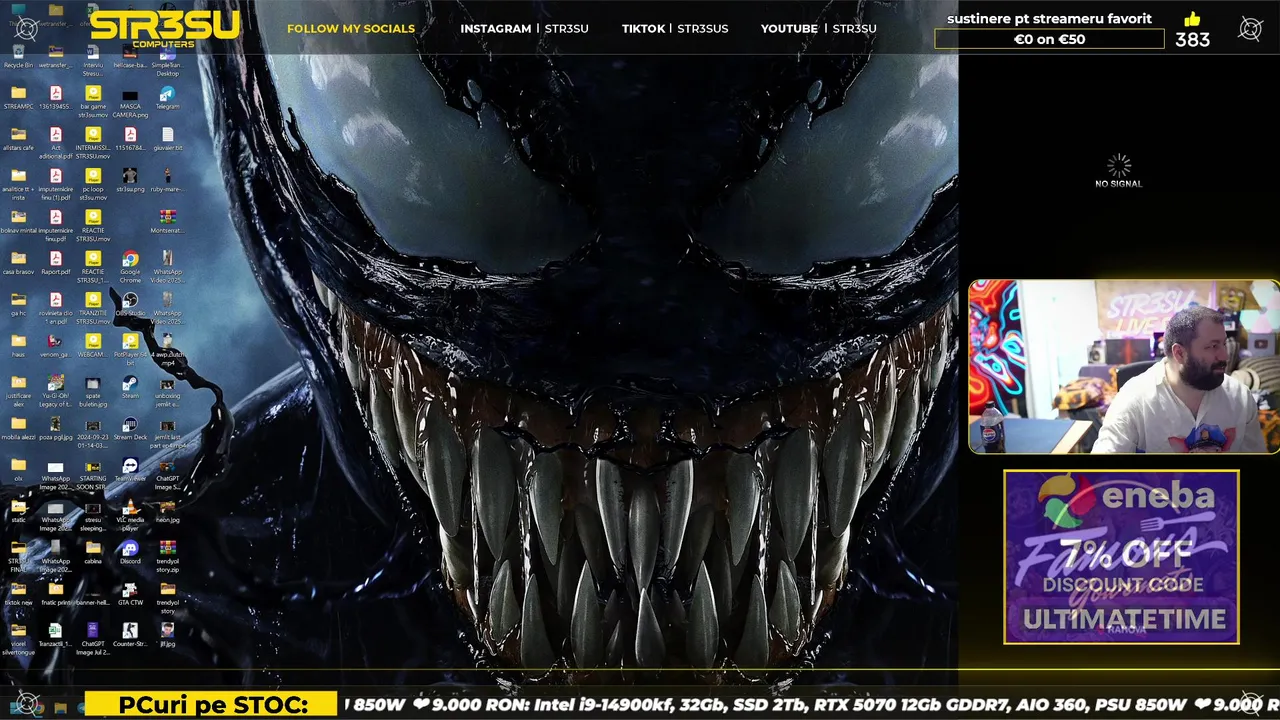This screenshot has width=1280, height=720.
Task: Select the haus folder on the desktop
Action: [x=18, y=346]
